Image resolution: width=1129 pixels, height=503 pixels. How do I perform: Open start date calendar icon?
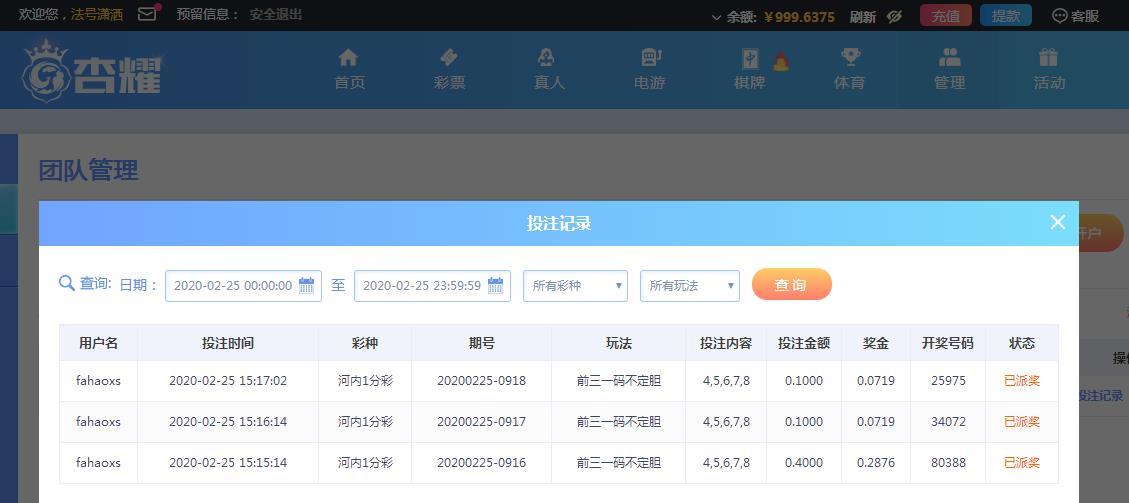point(307,286)
